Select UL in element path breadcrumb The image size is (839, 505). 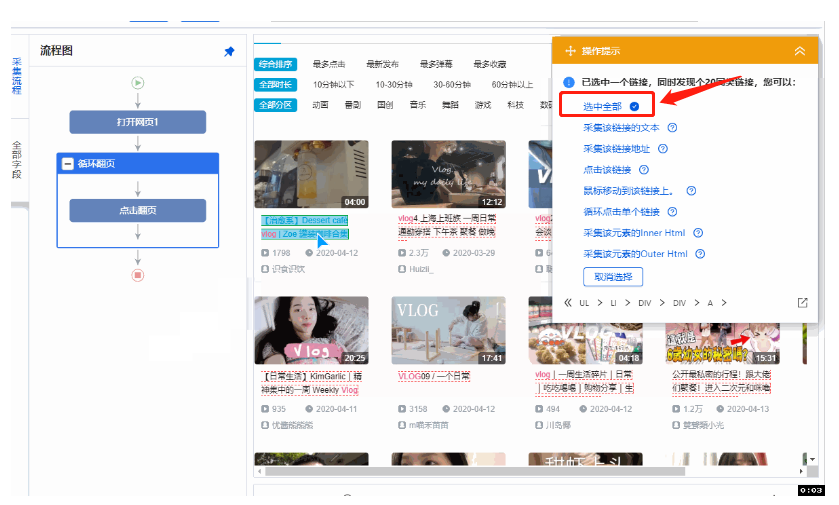584,303
